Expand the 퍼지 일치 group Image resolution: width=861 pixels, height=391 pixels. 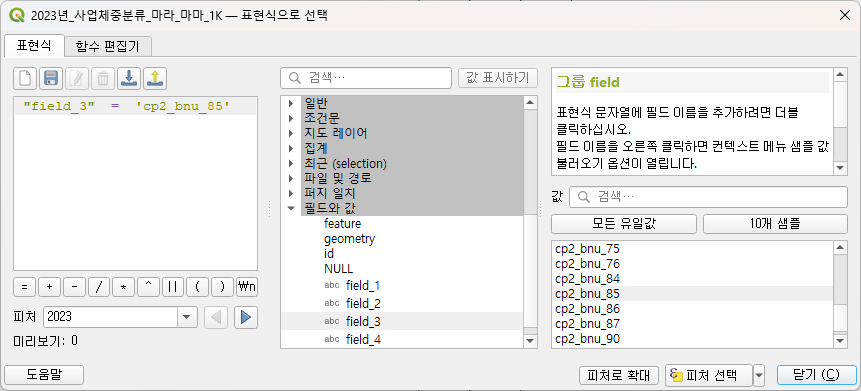[x=291, y=193]
